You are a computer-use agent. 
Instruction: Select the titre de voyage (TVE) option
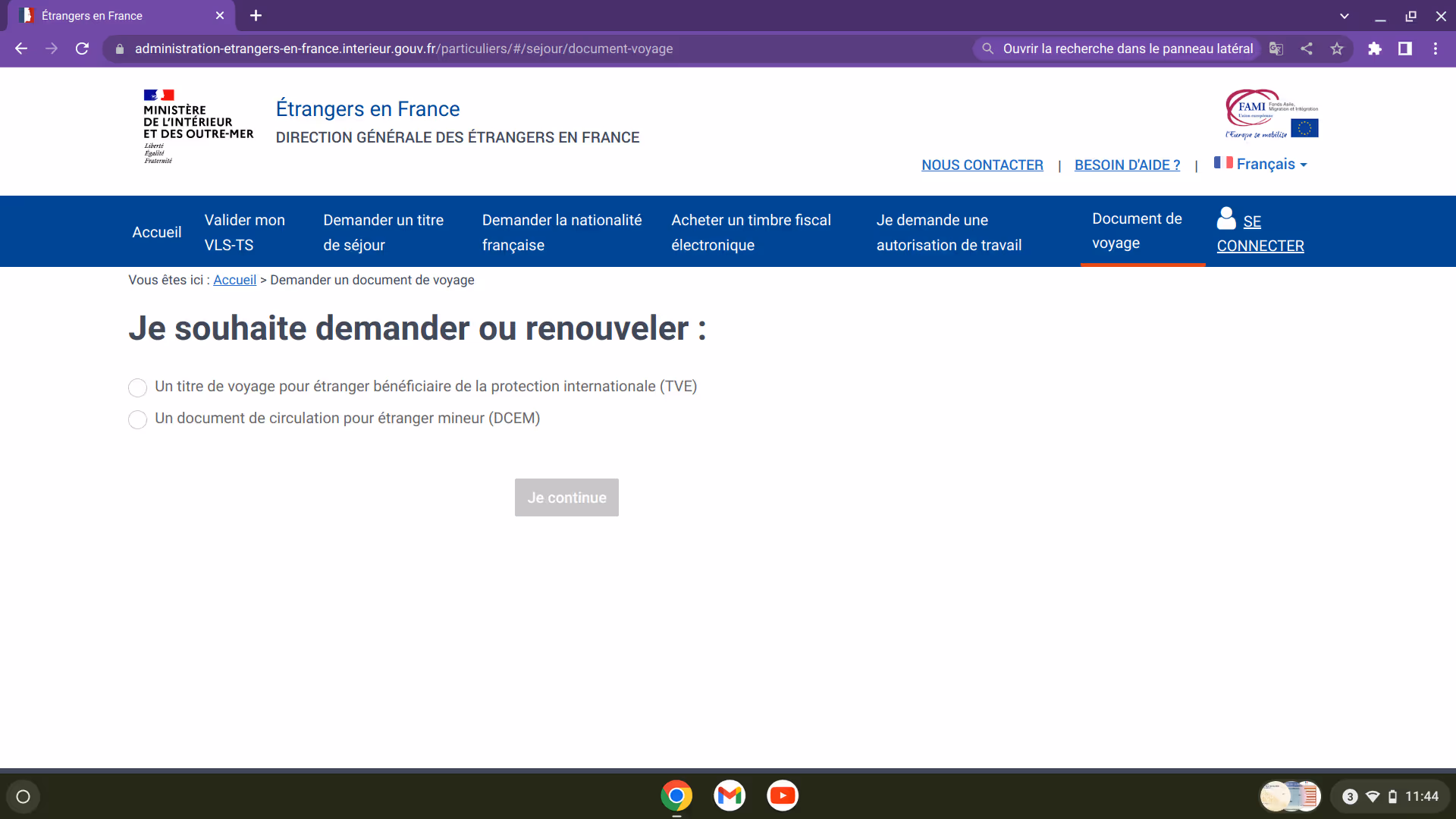[x=137, y=388]
